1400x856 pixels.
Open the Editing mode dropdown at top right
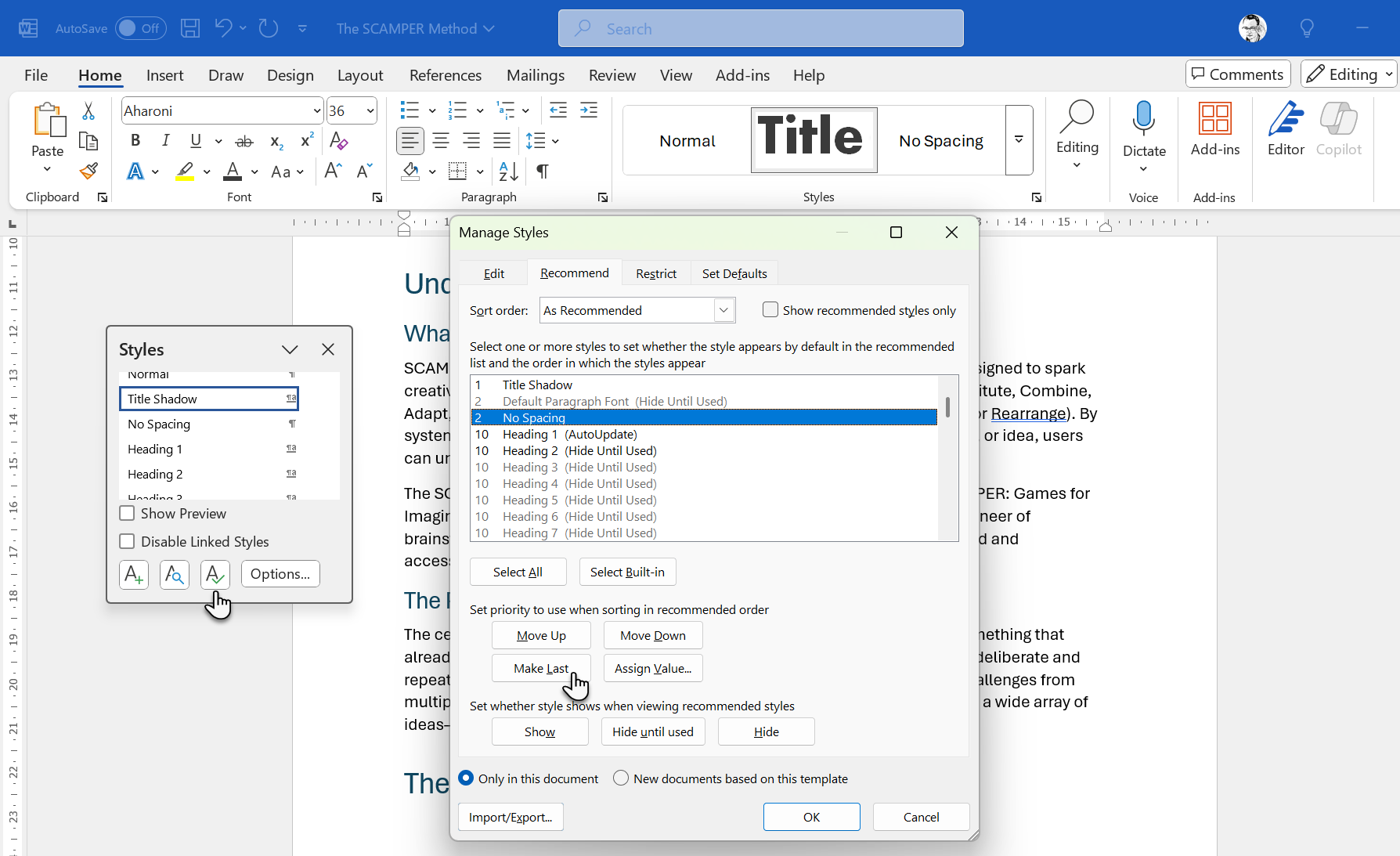click(x=1349, y=74)
